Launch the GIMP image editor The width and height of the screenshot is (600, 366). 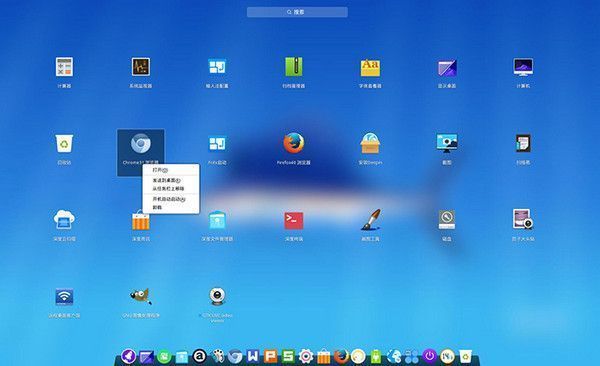(x=140, y=296)
